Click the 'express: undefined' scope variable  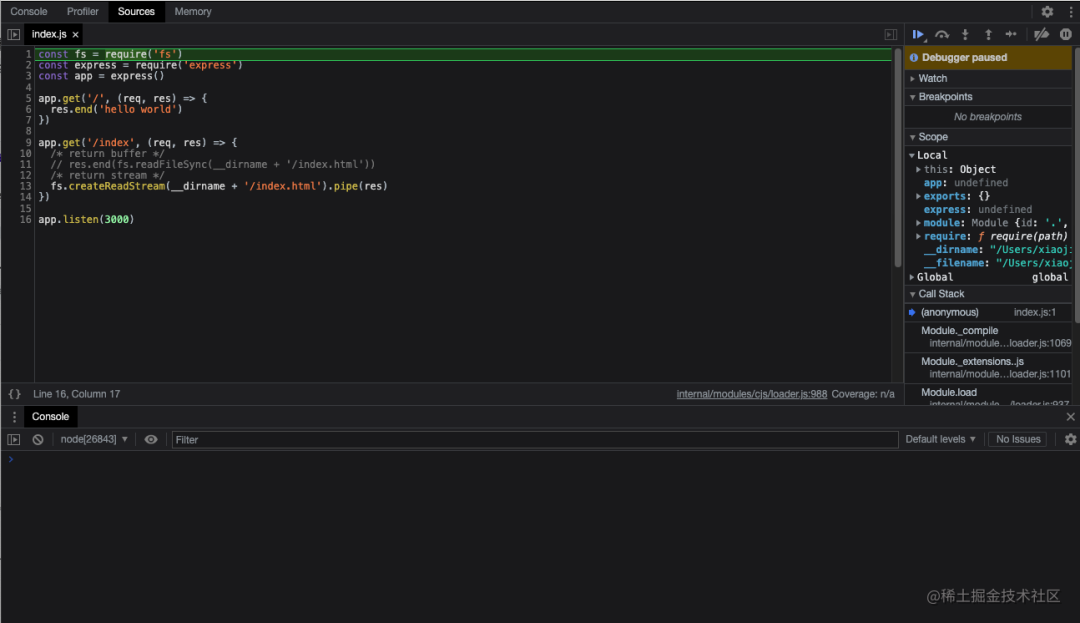point(977,209)
